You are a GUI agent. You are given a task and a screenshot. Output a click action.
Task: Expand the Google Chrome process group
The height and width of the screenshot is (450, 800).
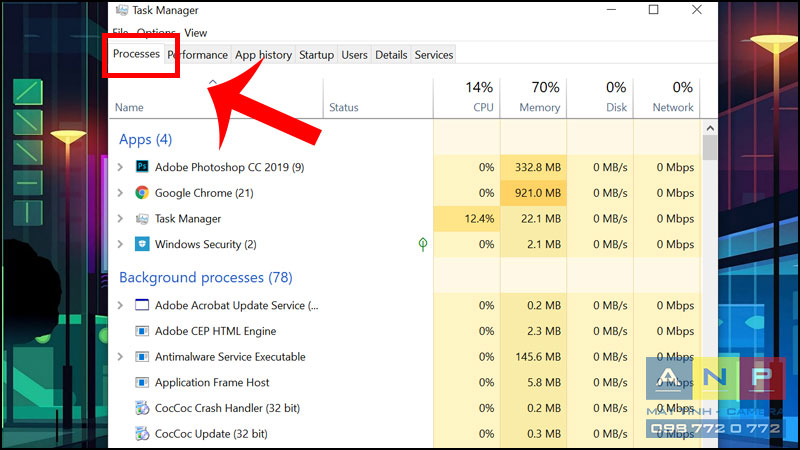(120, 192)
